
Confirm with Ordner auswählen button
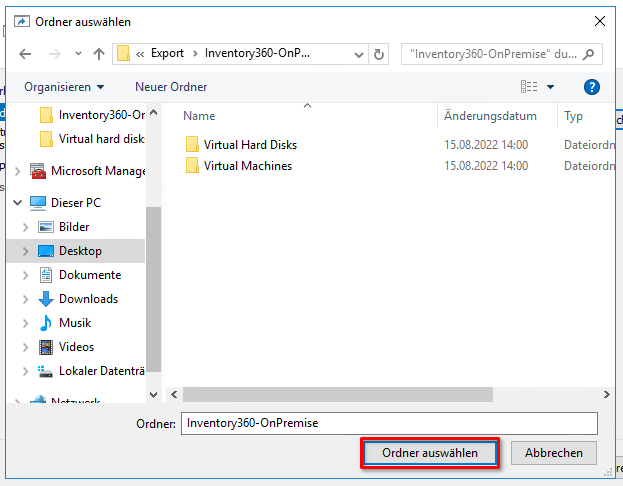click(x=429, y=453)
